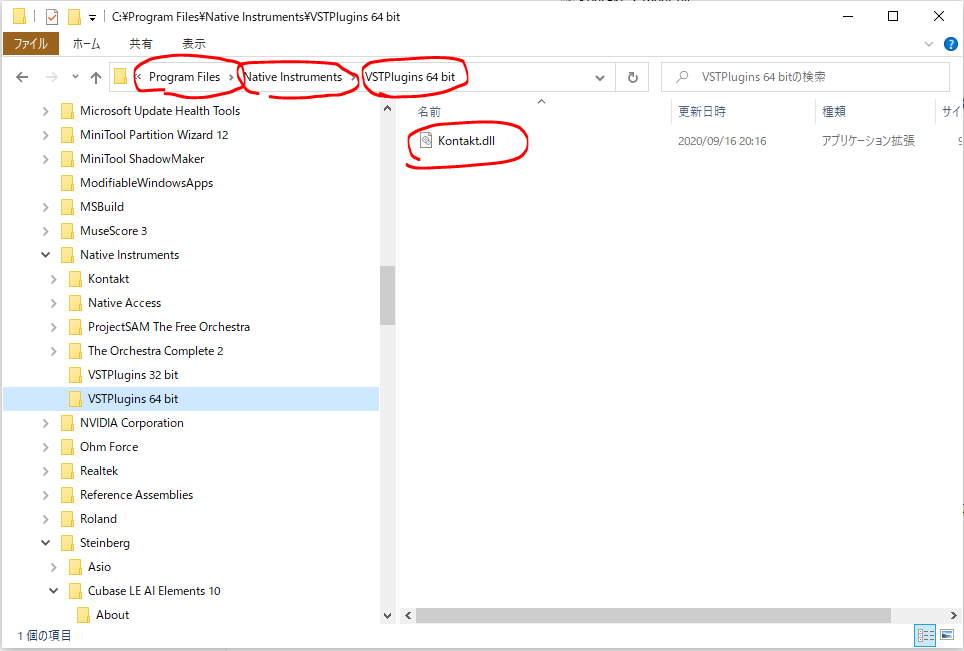Viewport: 964px width, 651px height.
Task: Click the Forward navigation arrow
Action: tap(52, 77)
